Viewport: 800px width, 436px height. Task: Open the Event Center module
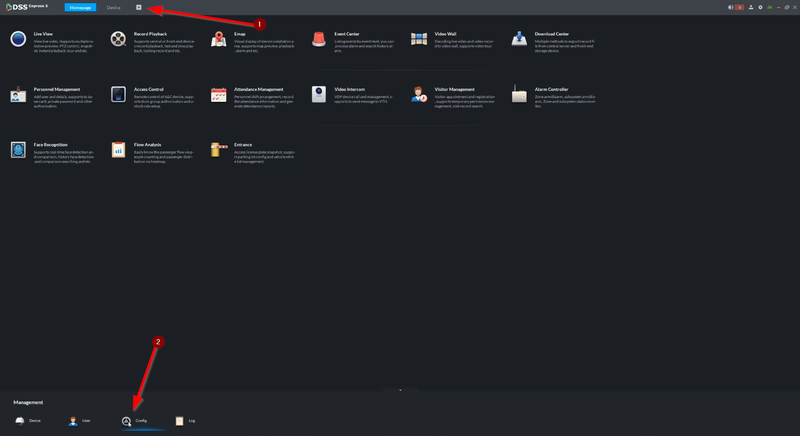pyautogui.click(x=353, y=41)
